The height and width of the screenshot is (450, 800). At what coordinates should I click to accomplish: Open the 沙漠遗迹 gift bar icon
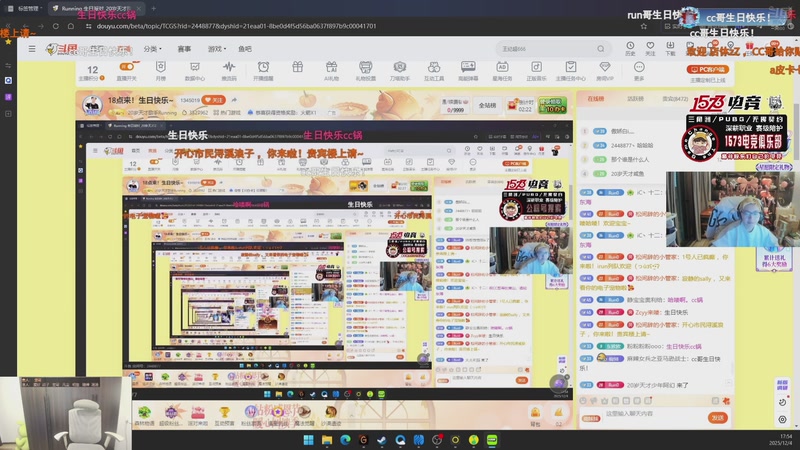pos(331,415)
